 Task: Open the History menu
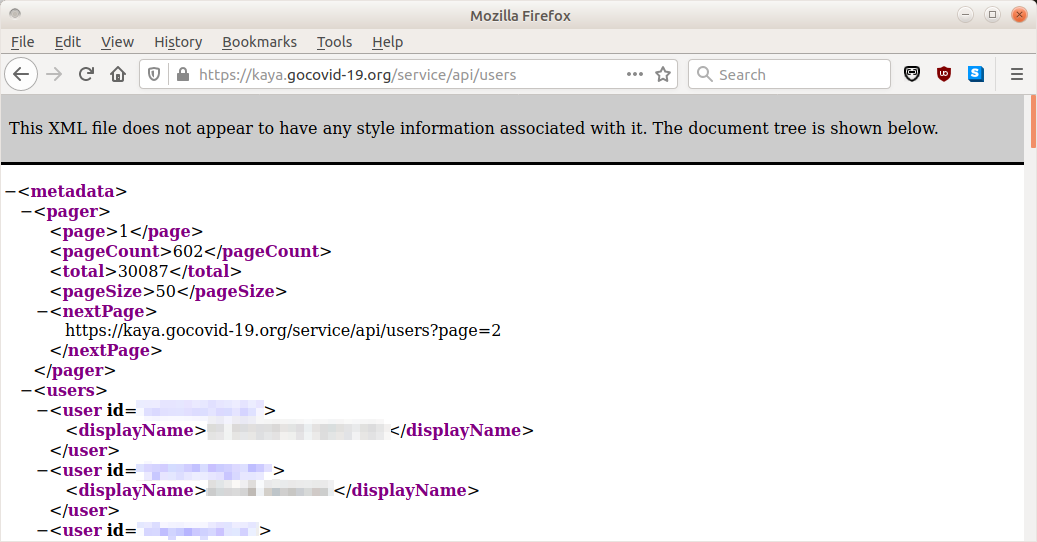[x=178, y=42]
